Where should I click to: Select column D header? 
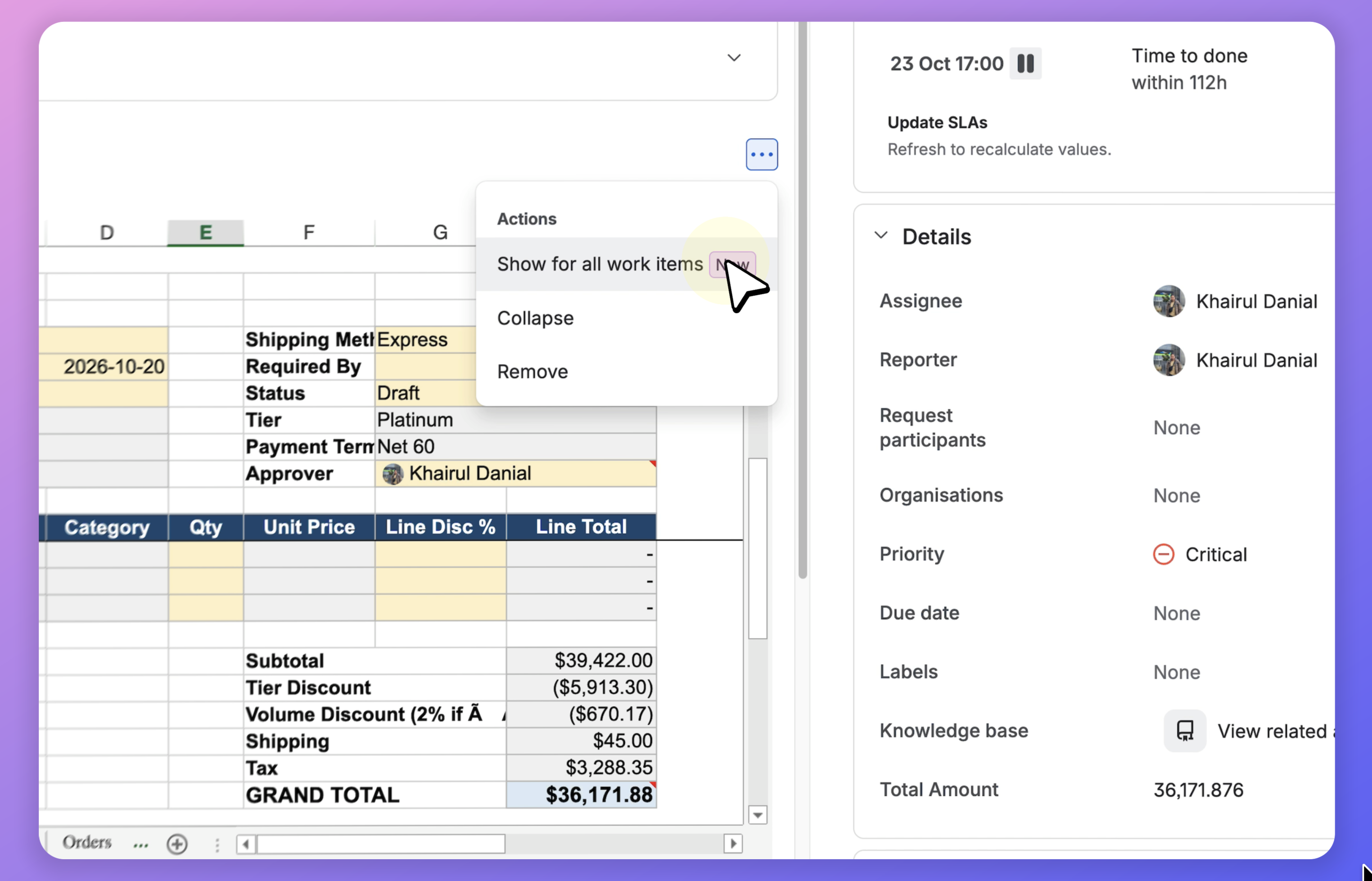(107, 232)
